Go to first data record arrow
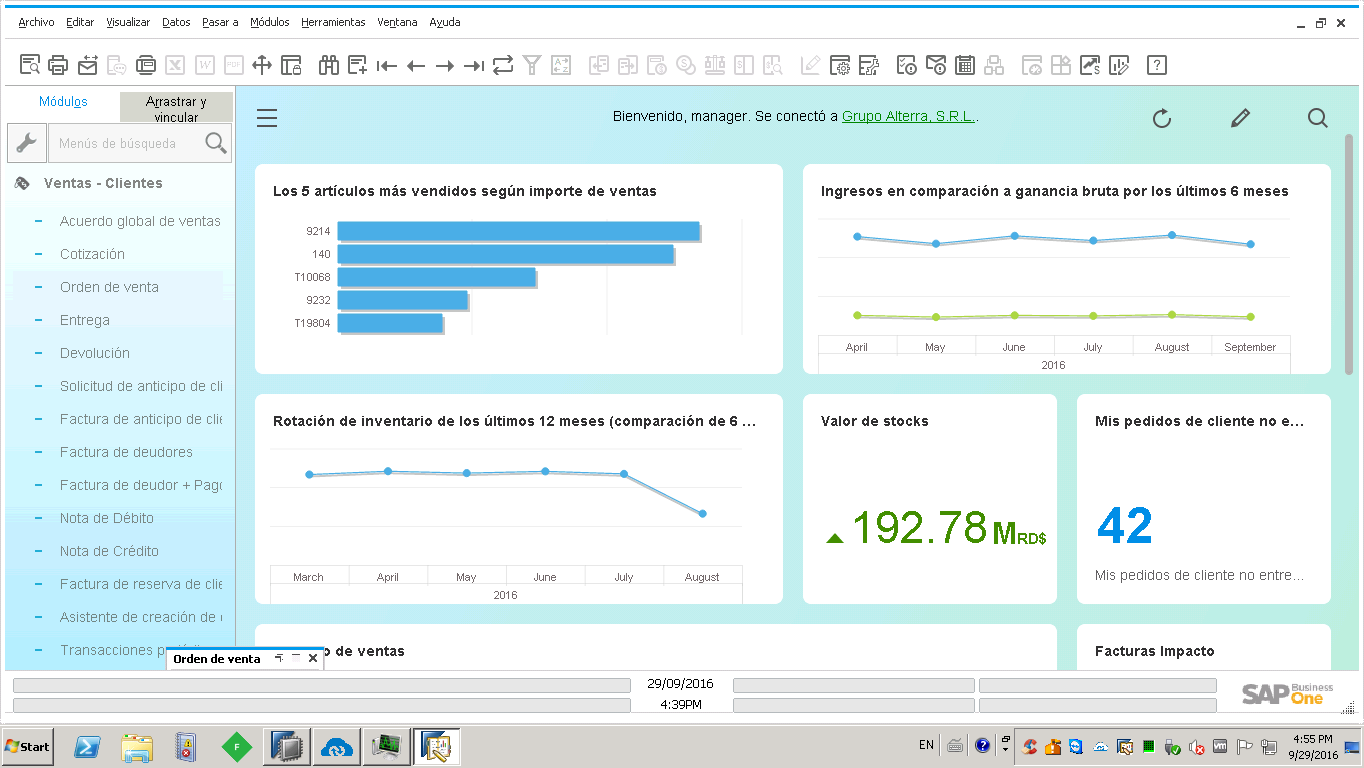 [387, 66]
